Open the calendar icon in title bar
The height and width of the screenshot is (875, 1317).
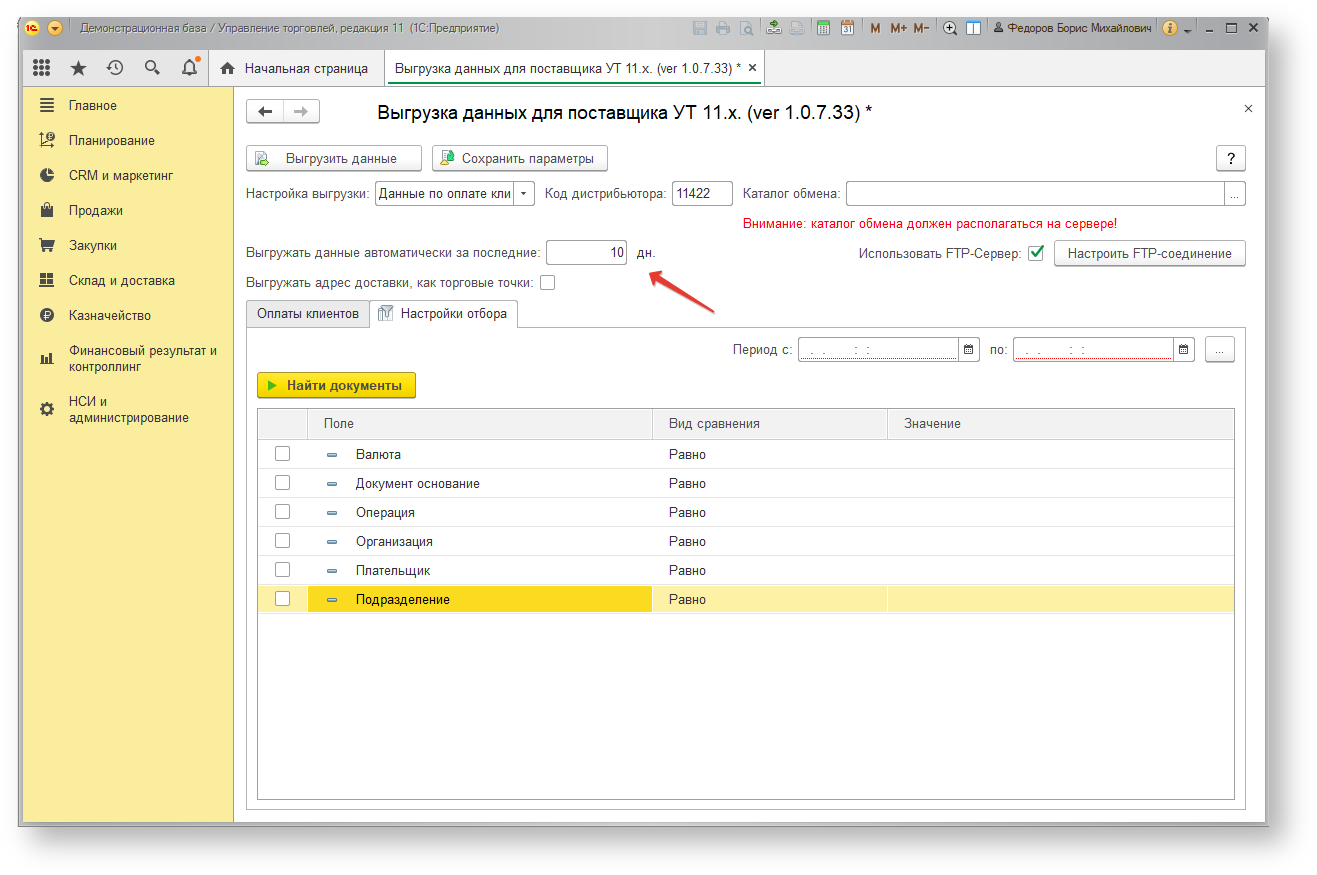[847, 28]
